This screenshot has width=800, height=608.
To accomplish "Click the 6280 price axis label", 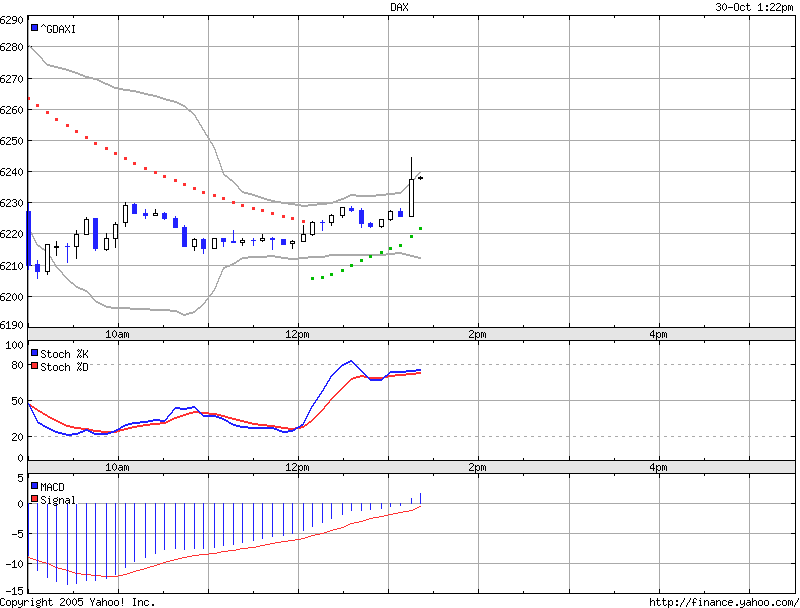I will [x=11, y=47].
